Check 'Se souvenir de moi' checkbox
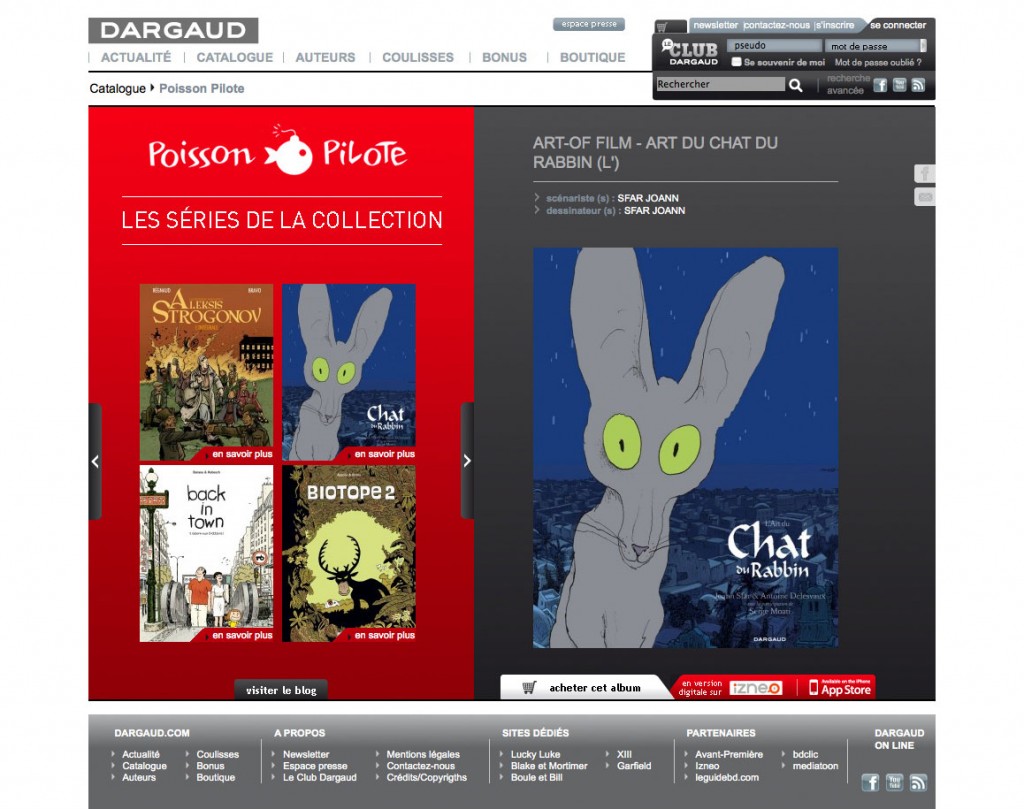 pyautogui.click(x=736, y=62)
